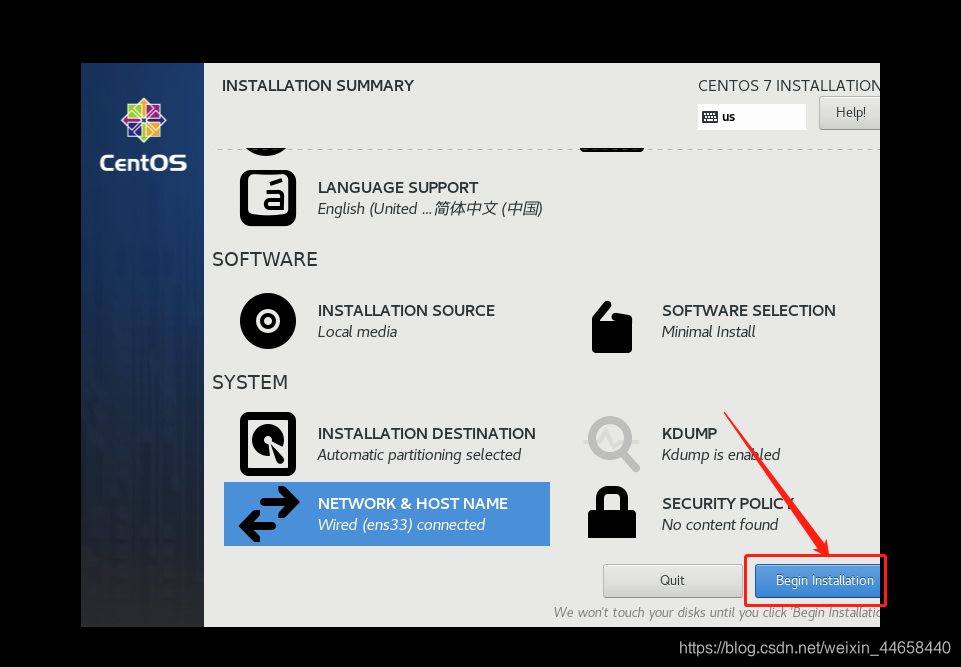Screen dimensions: 961x667
Task: Click 'Wired (ens33) connected' status text
Action: click(x=401, y=525)
